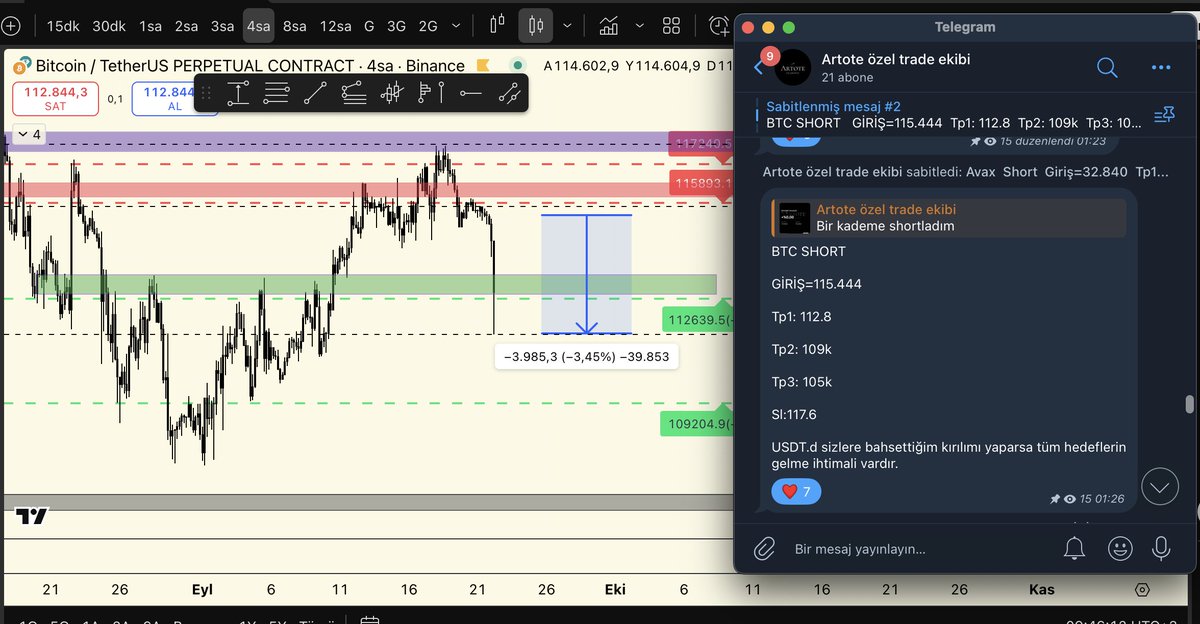Click the TradingView logo on chart
The image size is (1200, 624).
click(x=31, y=517)
